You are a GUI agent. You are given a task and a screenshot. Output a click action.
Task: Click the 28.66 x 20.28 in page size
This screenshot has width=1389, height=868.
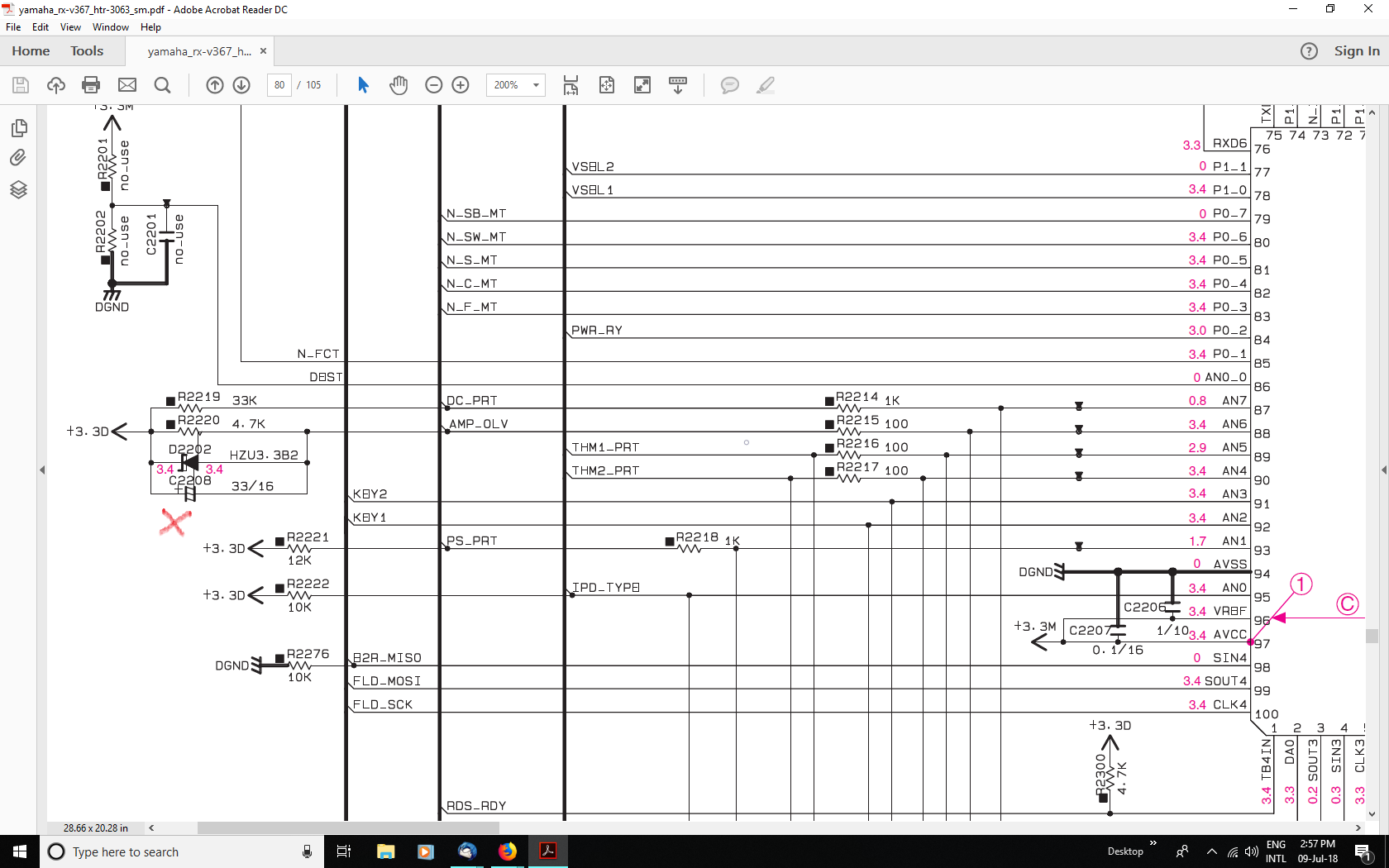pyautogui.click(x=96, y=827)
